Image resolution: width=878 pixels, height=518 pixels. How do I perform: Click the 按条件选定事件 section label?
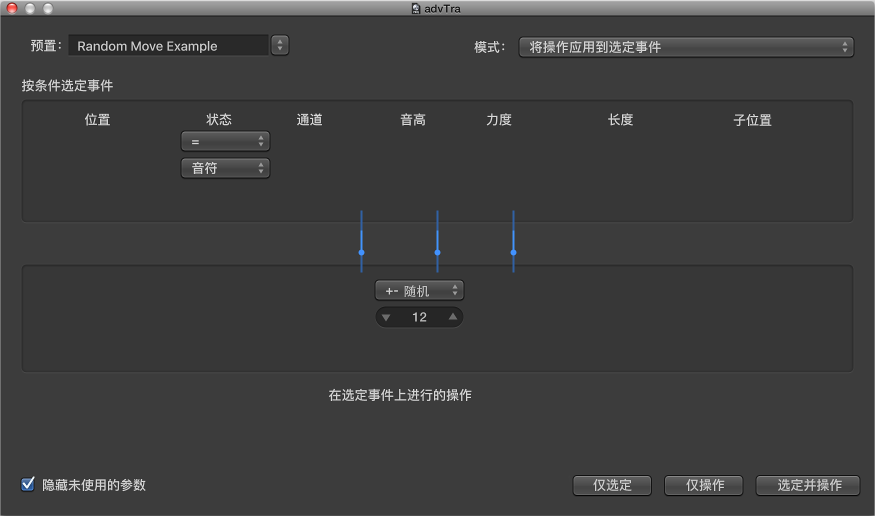click(x=67, y=86)
